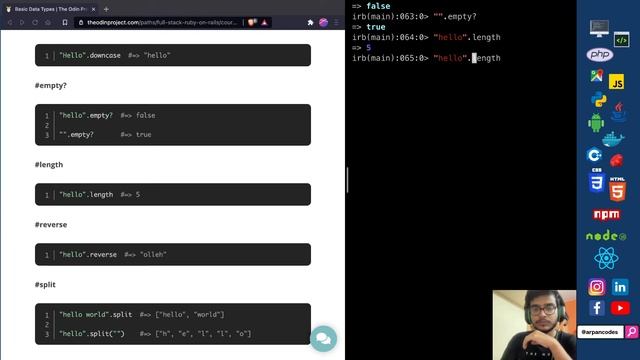Click the split-view divider handle

(347, 180)
